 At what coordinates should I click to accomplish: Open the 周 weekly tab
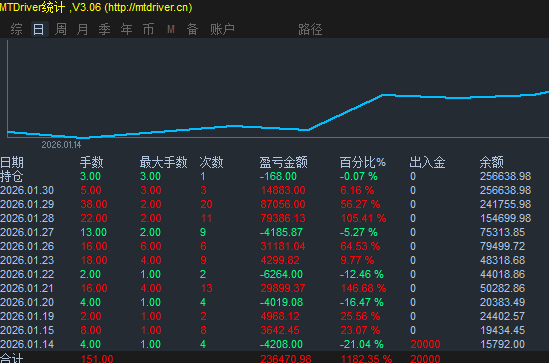pyautogui.click(x=61, y=29)
